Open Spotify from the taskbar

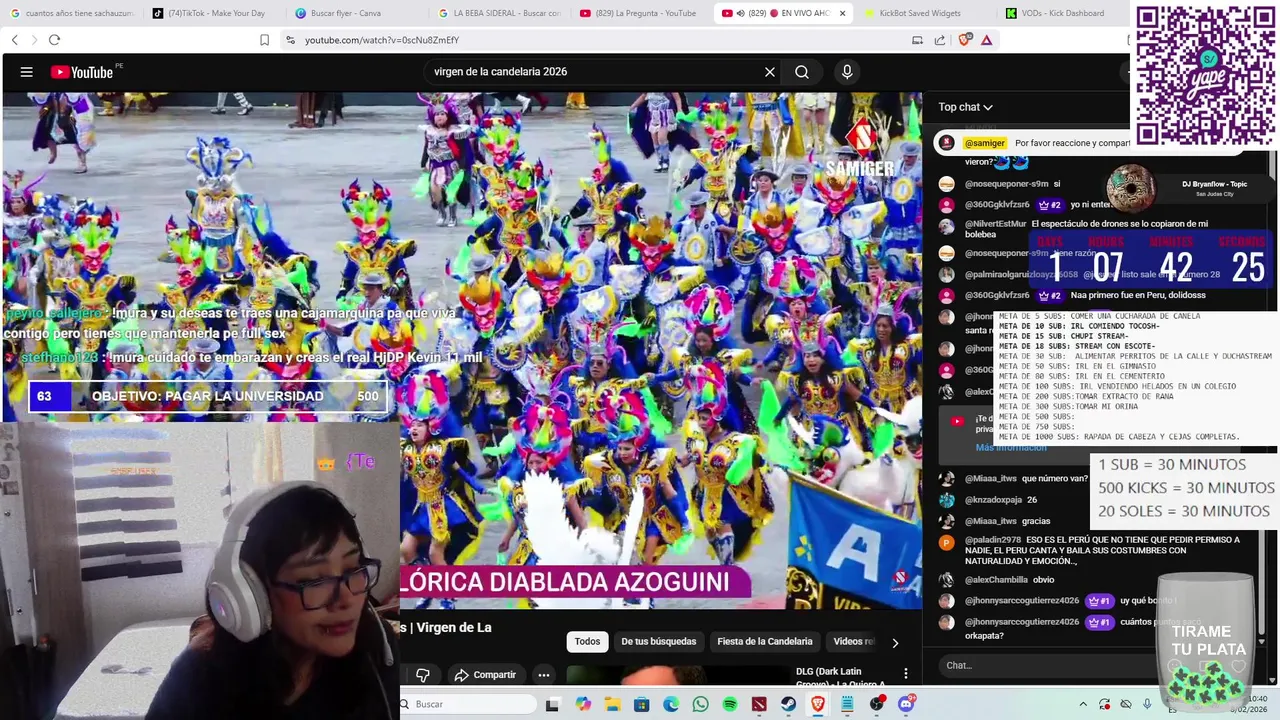click(730, 704)
